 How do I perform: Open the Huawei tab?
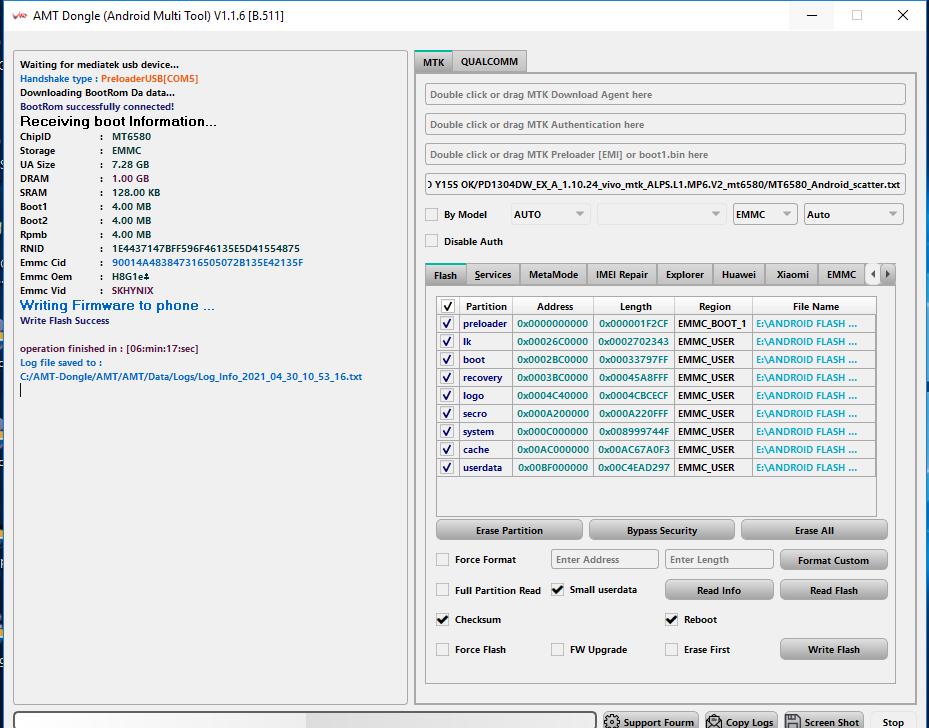point(739,275)
